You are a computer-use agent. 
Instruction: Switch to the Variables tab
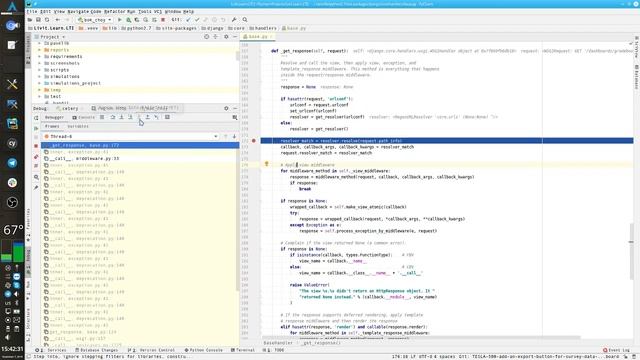click(x=78, y=127)
